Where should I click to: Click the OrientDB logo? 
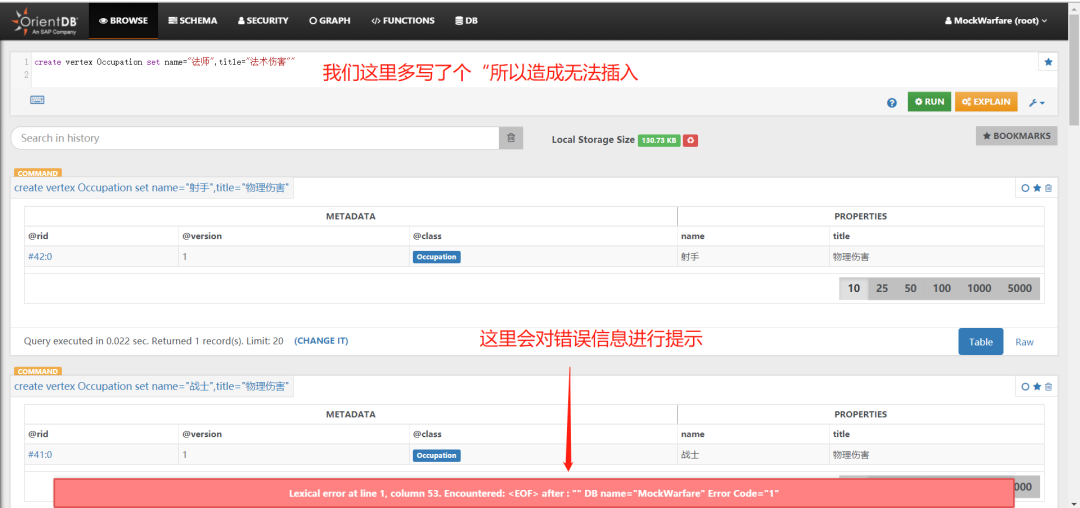(x=43, y=22)
